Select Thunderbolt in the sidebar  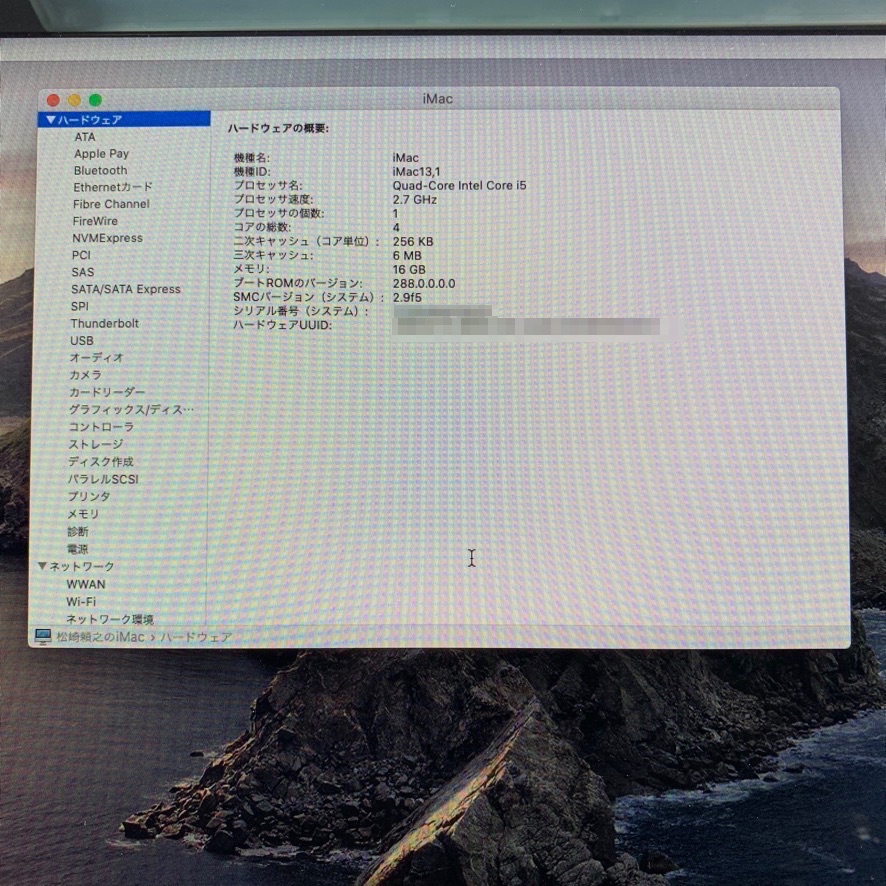coord(105,324)
